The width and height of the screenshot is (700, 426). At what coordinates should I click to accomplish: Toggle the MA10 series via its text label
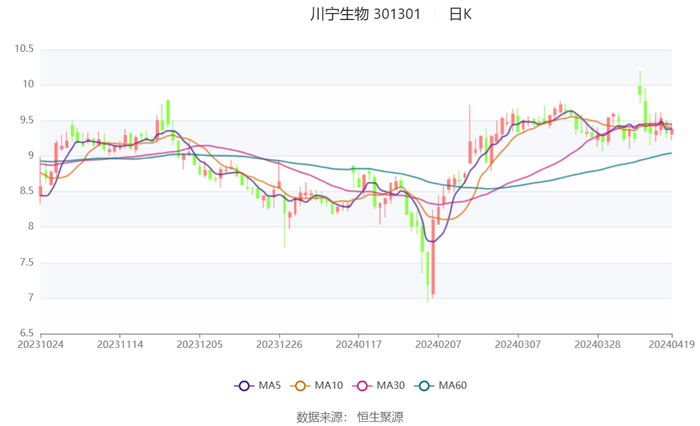(x=329, y=386)
